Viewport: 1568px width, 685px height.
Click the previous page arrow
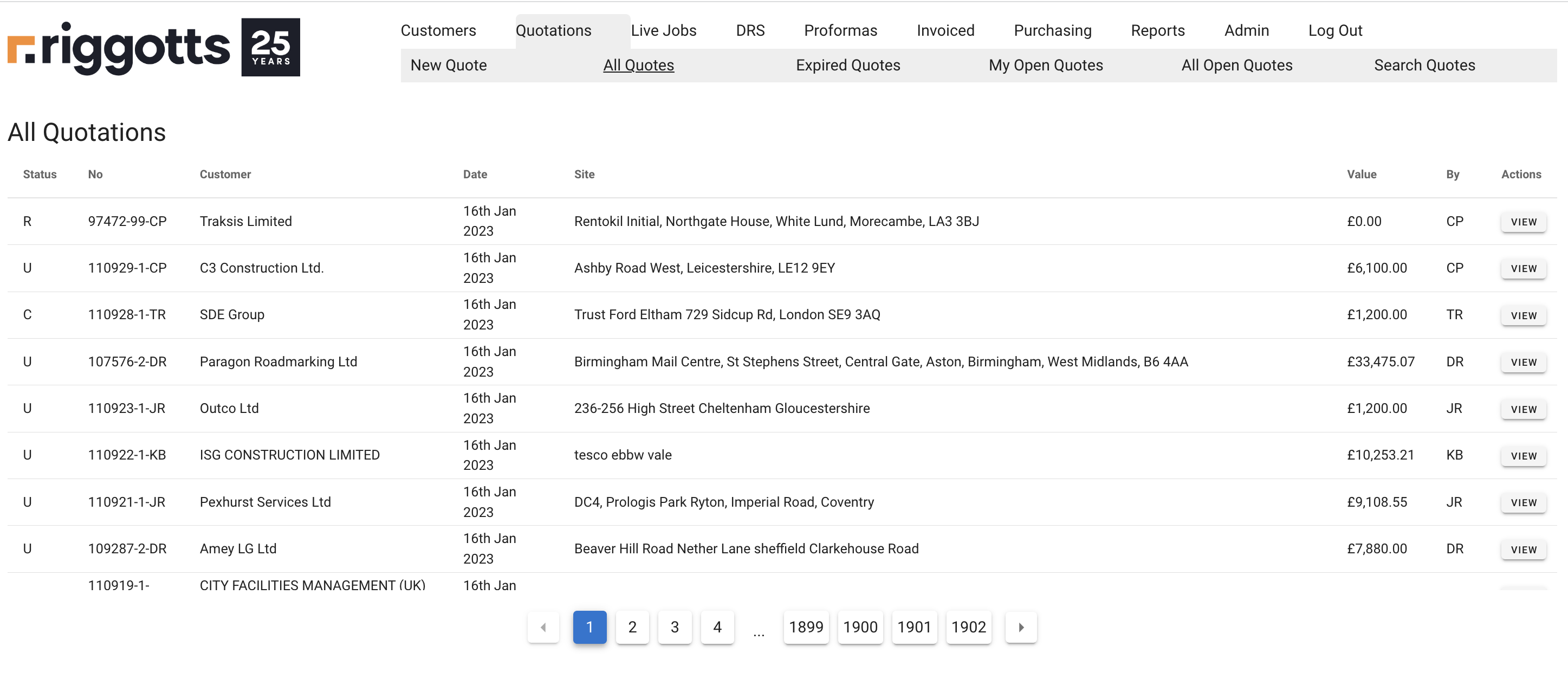[x=543, y=626]
